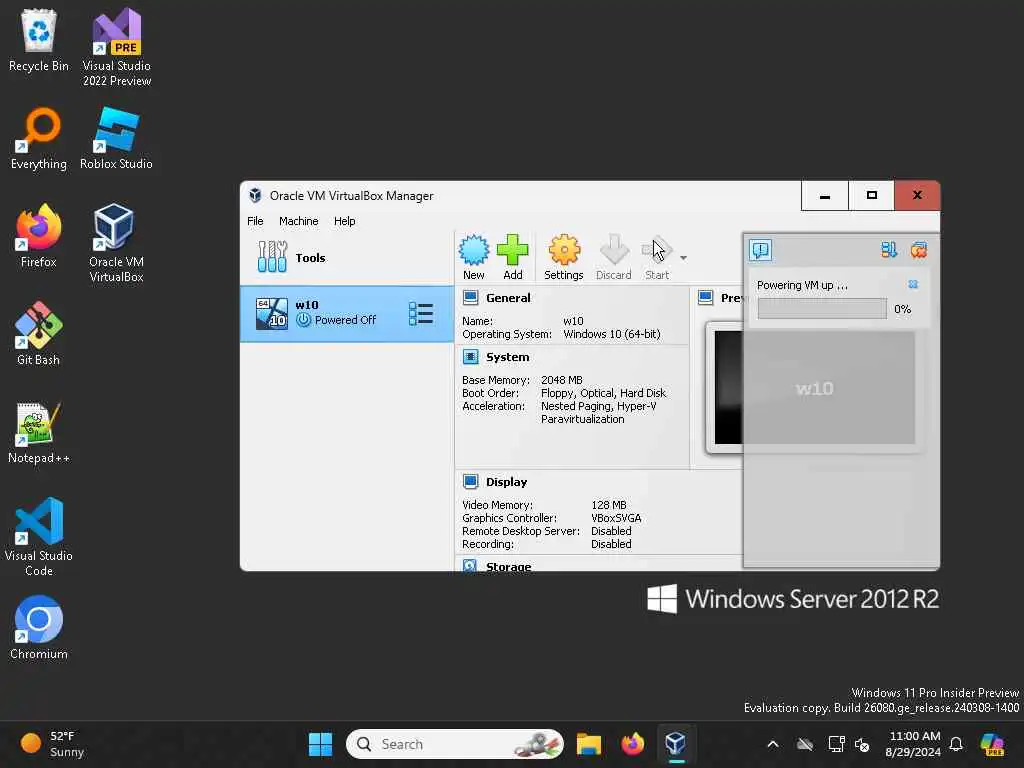This screenshot has height=768, width=1024.
Task: Click the Add machine green plus icon
Action: pos(513,250)
